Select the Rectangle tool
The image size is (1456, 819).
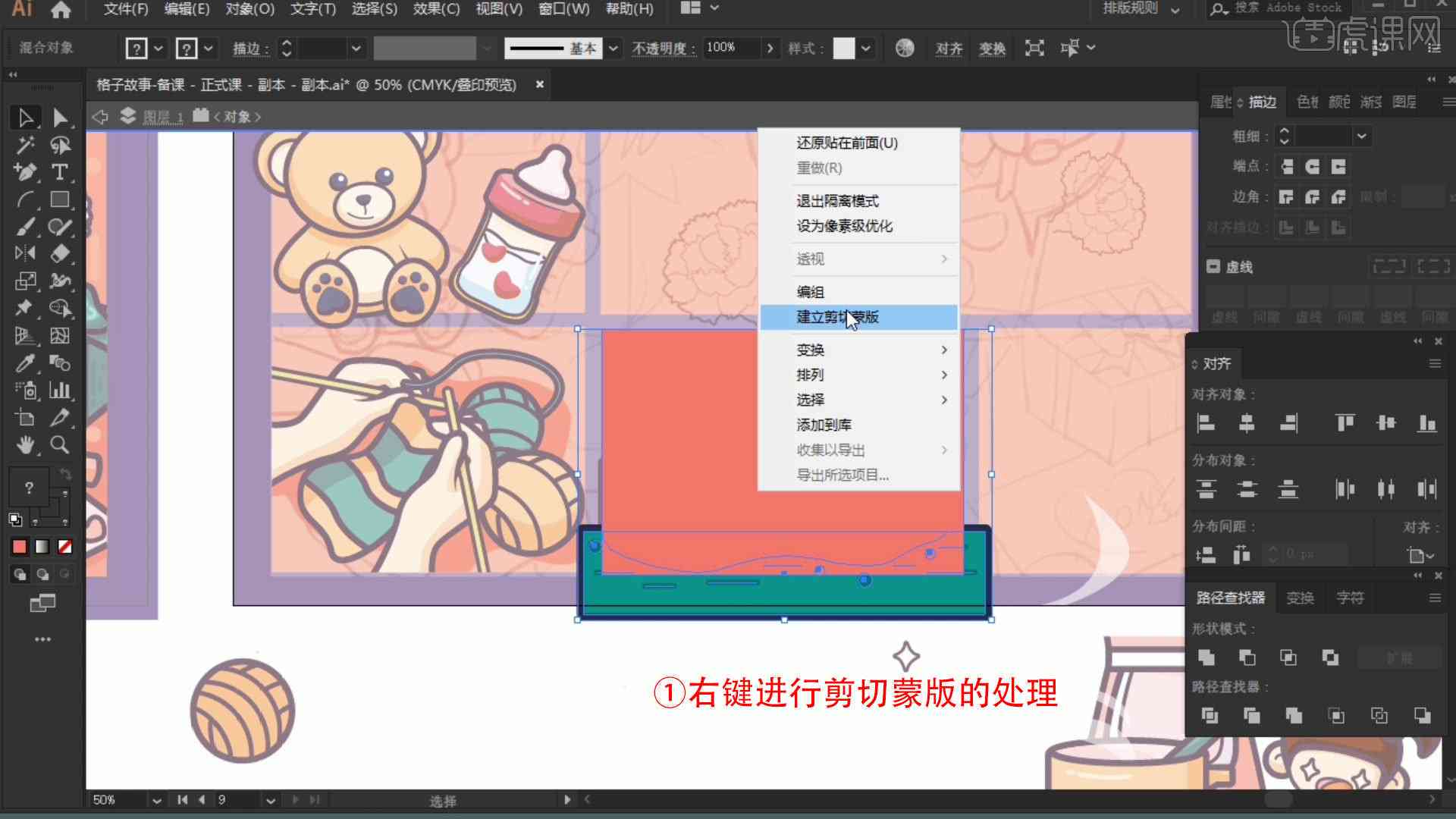click(x=60, y=199)
